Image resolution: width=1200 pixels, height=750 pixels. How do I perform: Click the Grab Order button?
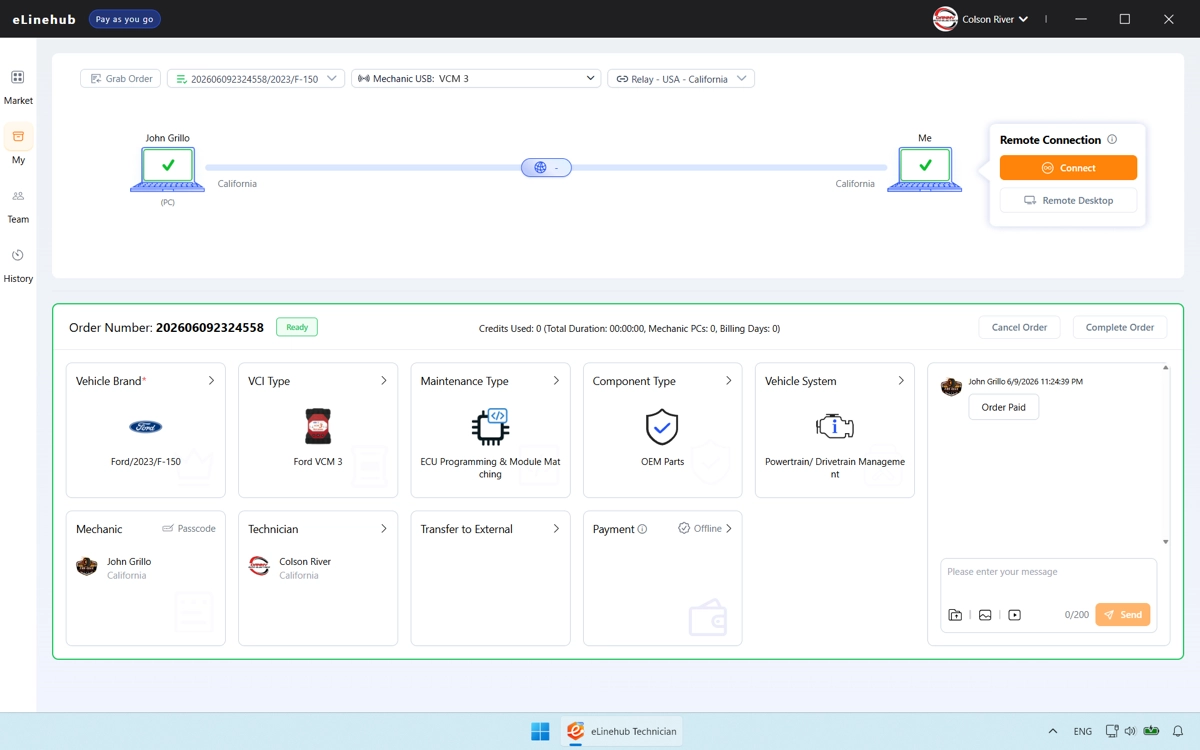pyautogui.click(x=121, y=79)
